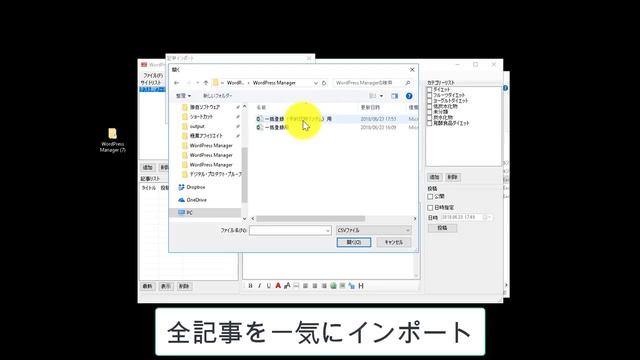Check 未分類 category

coord(429,112)
